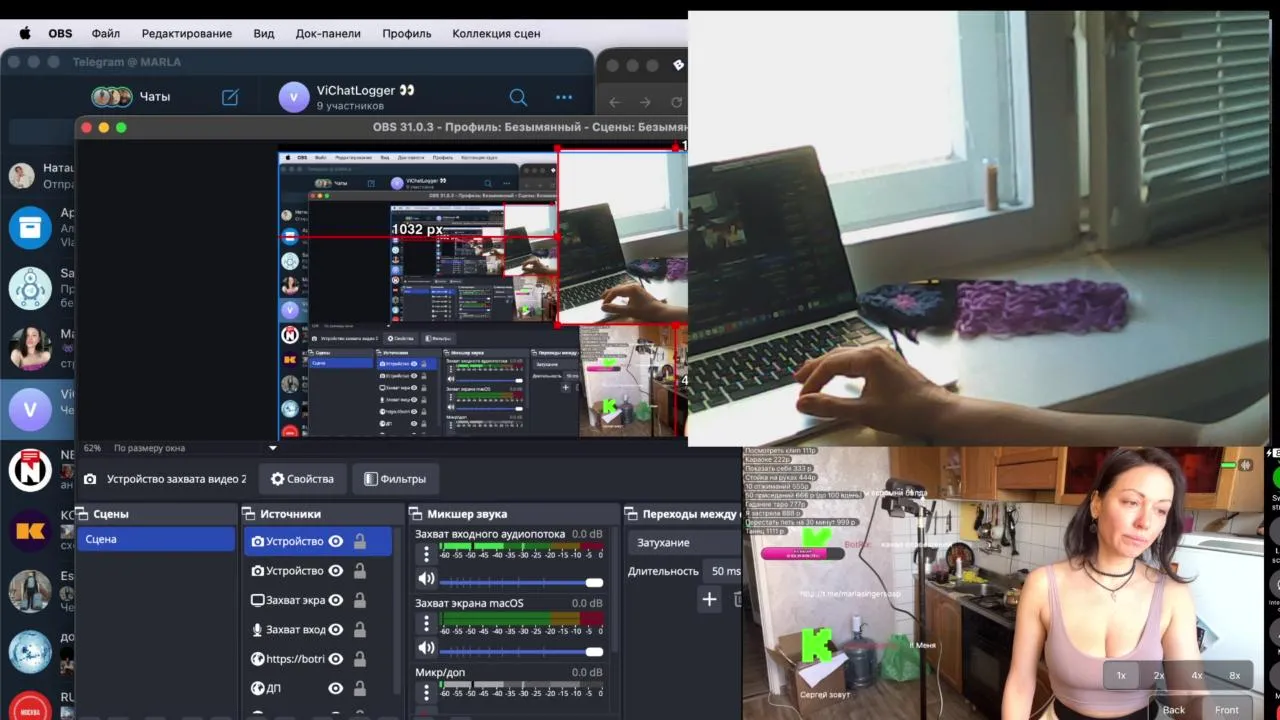Lock the second Устройство source
The height and width of the screenshot is (720, 1280).
tap(359, 571)
